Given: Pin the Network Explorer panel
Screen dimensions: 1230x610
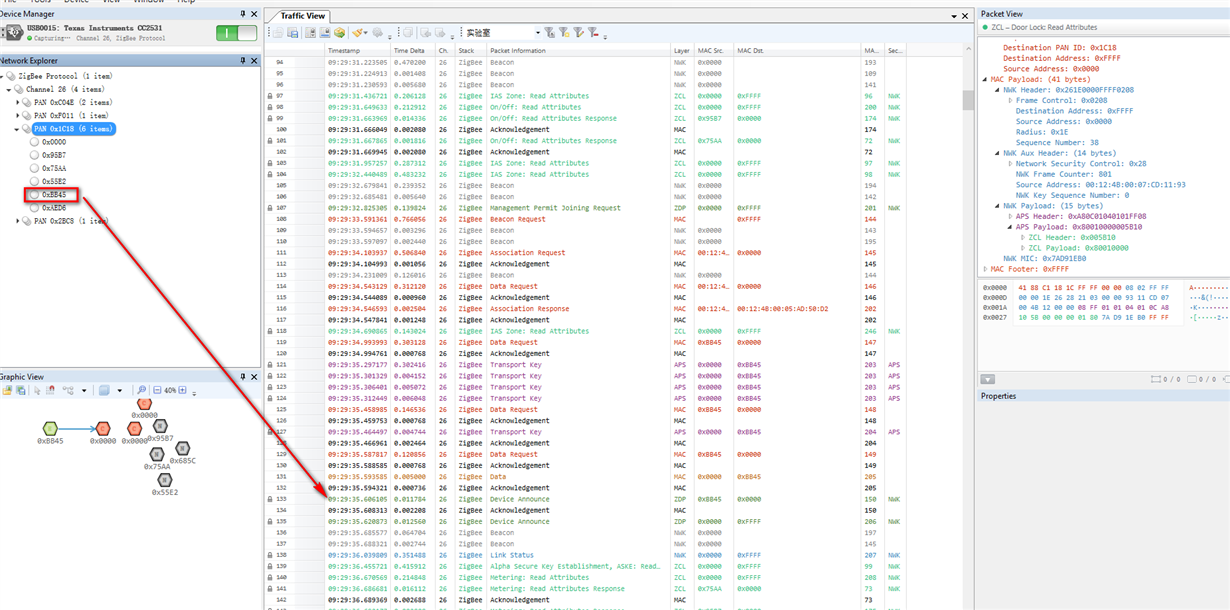Looking at the screenshot, I should (x=244, y=61).
